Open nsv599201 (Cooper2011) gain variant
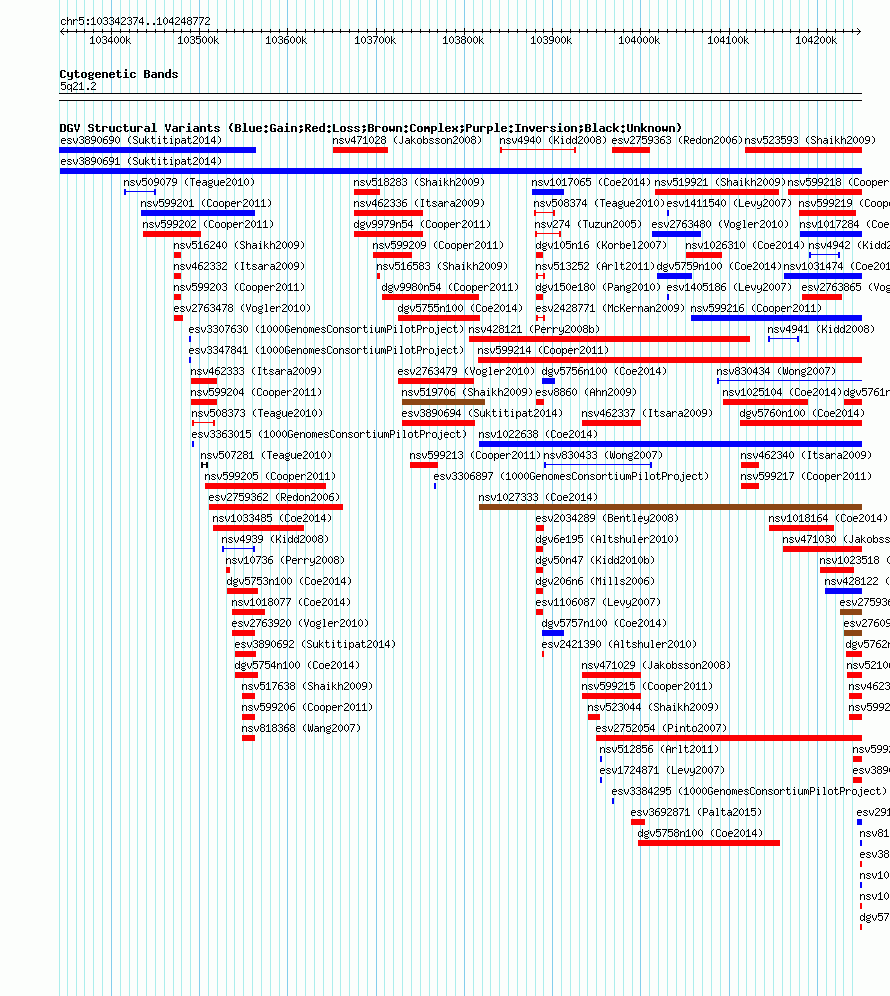890x996 pixels. (x=198, y=213)
